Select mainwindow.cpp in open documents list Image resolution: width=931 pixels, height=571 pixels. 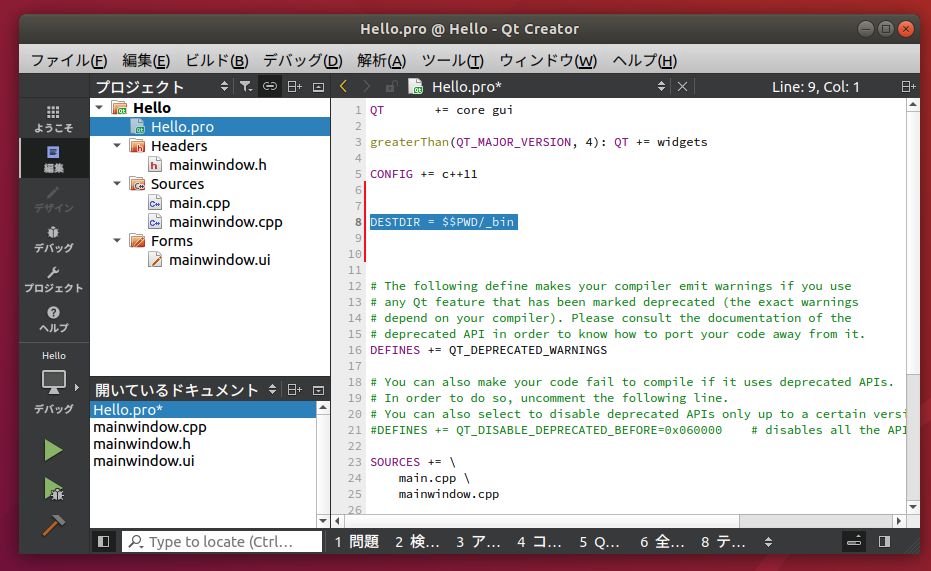click(x=149, y=427)
